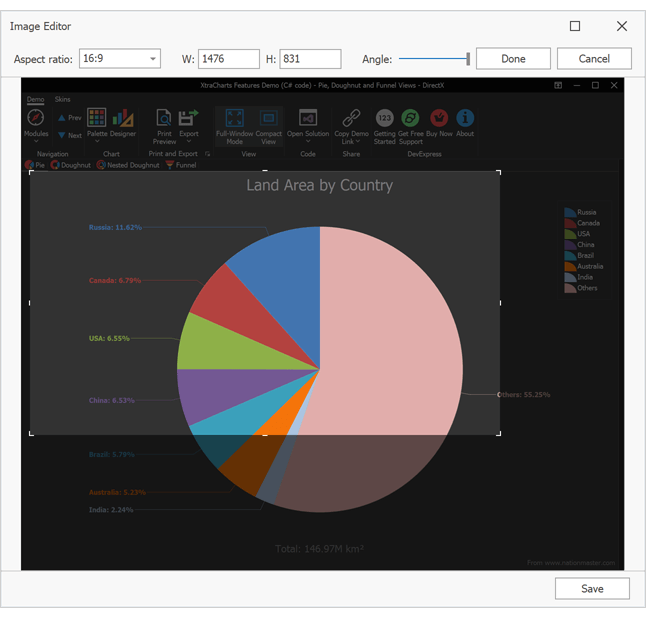Minimize the XtraCharts demo window
This screenshot has height=618, width=646.
coord(577,85)
